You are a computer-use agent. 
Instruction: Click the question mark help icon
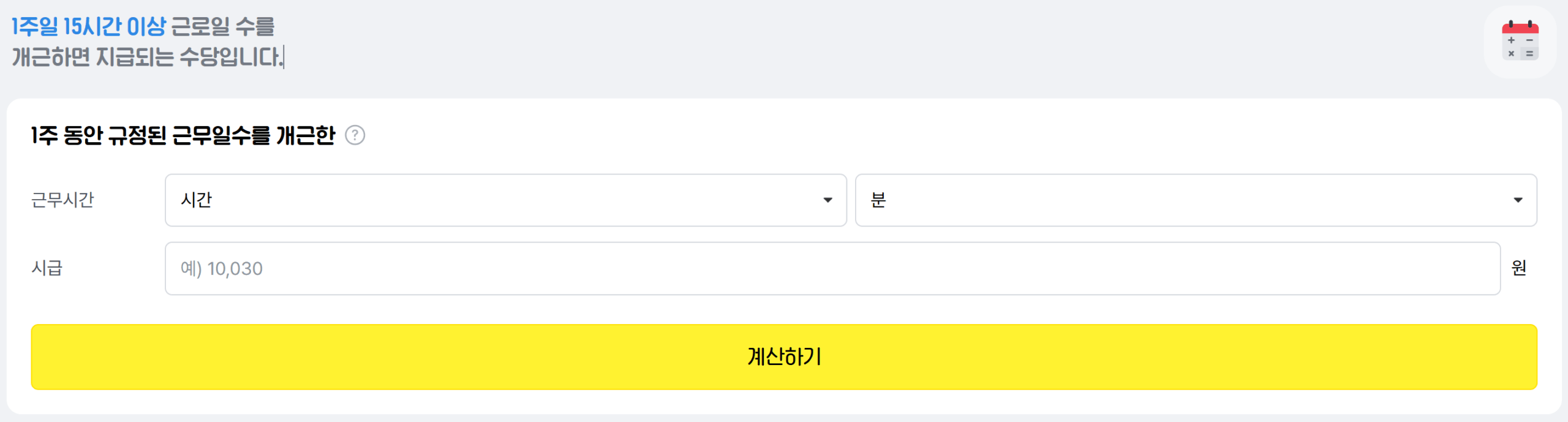tap(355, 135)
